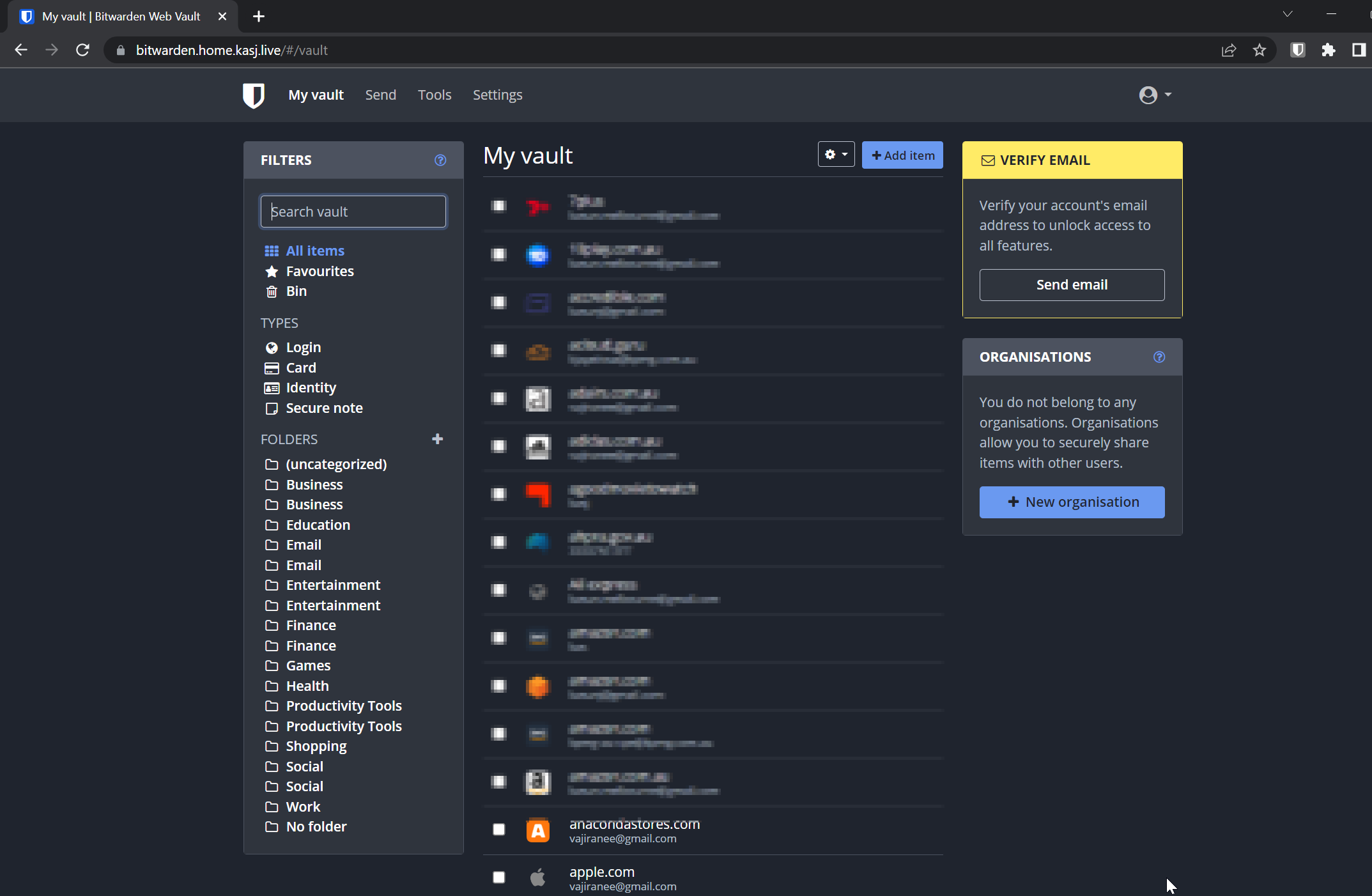Tick the checkbox for anacondastores.com
Viewport: 1372px width, 896px height.
(x=499, y=830)
